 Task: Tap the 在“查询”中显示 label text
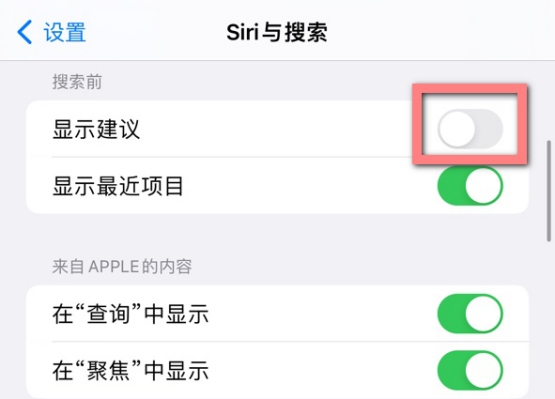click(131, 314)
